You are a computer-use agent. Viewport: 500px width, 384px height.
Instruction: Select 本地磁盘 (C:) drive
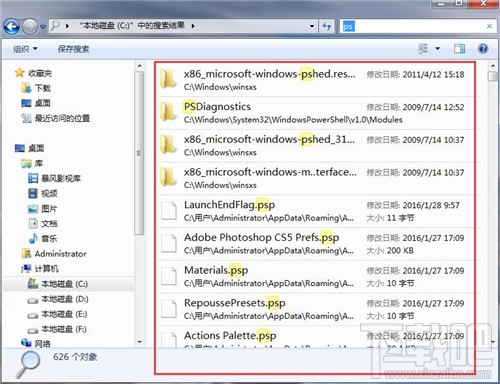click(58, 284)
